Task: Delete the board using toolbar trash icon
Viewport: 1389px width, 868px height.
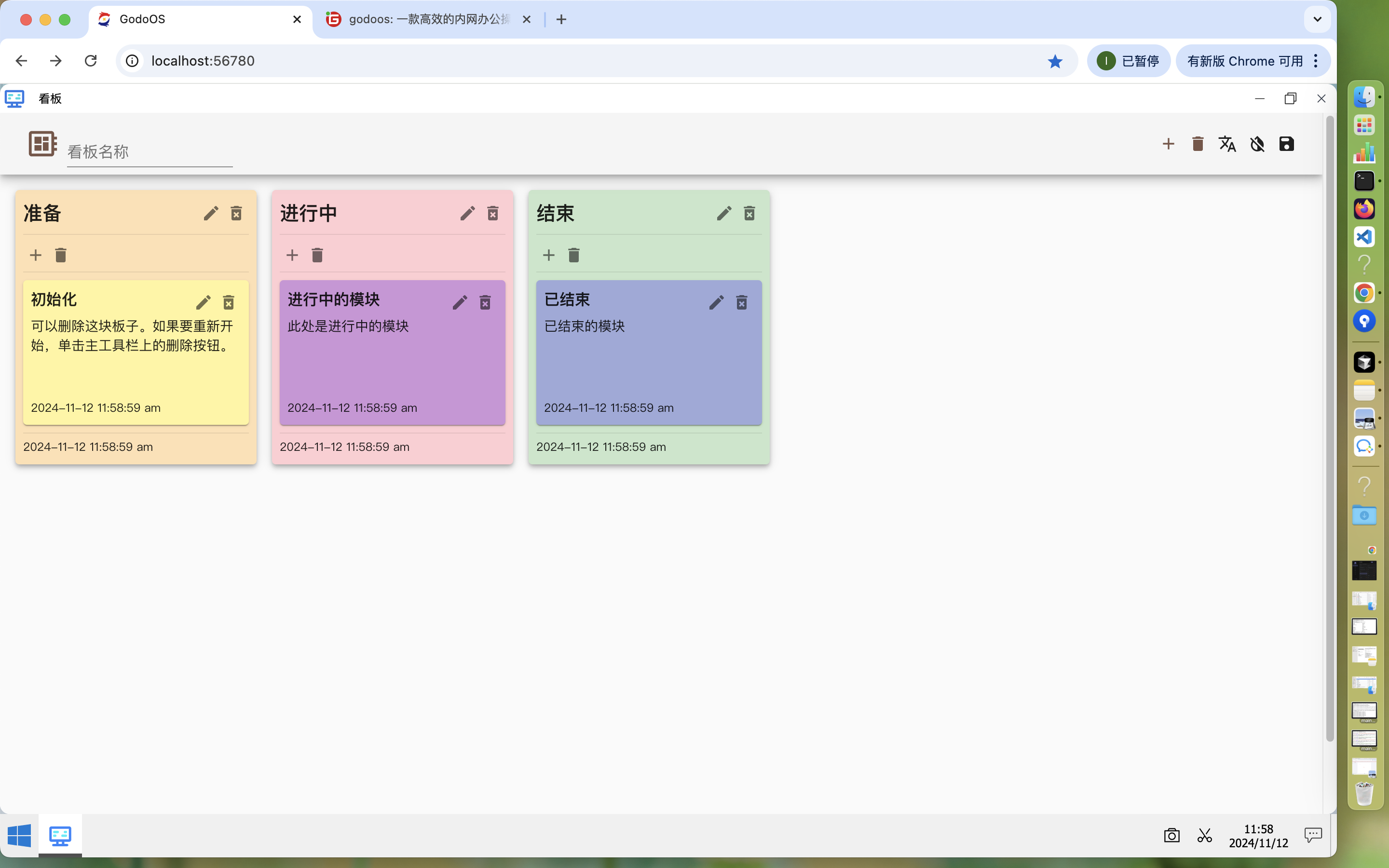Action: click(x=1198, y=144)
